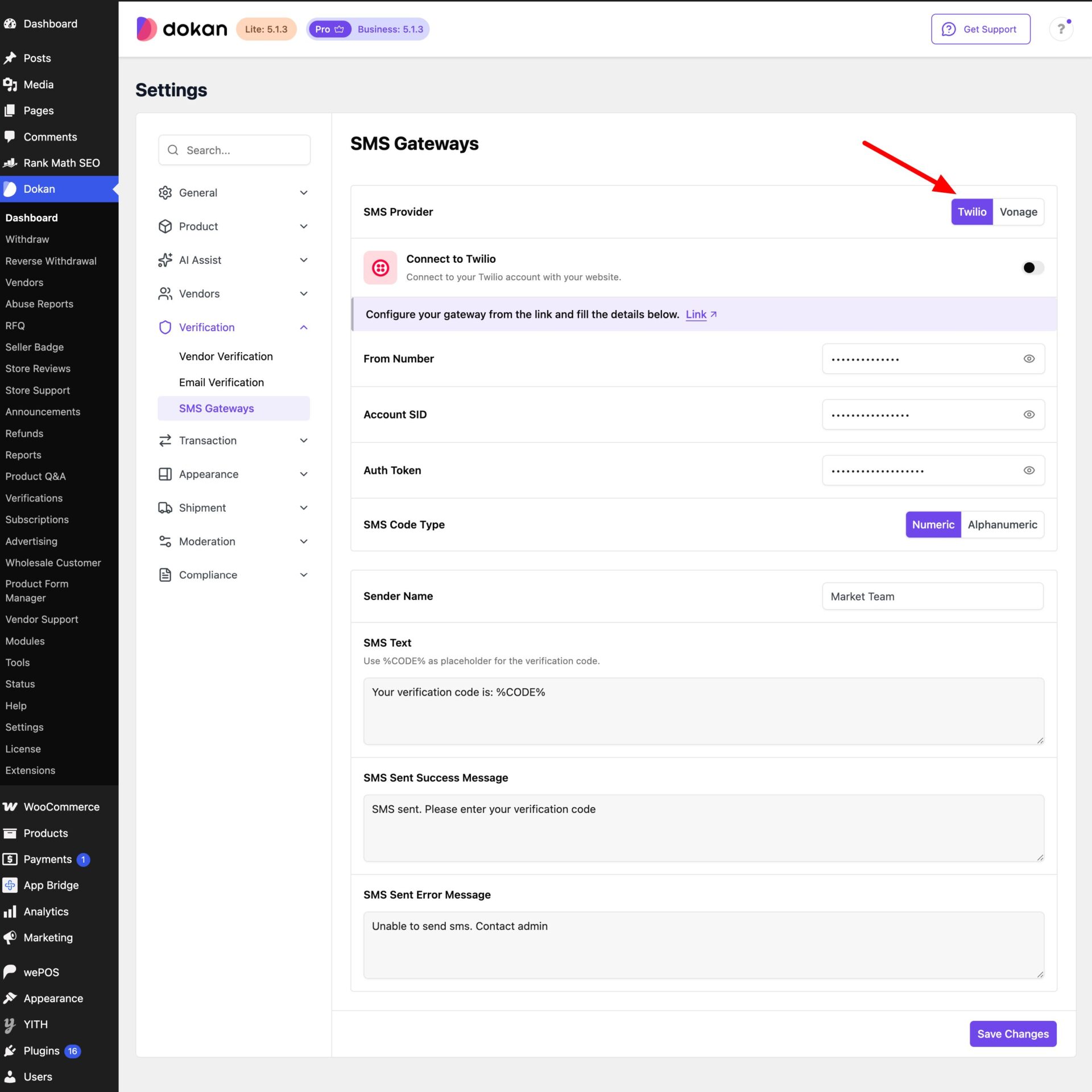Select Numeric SMS code type

[x=933, y=524]
